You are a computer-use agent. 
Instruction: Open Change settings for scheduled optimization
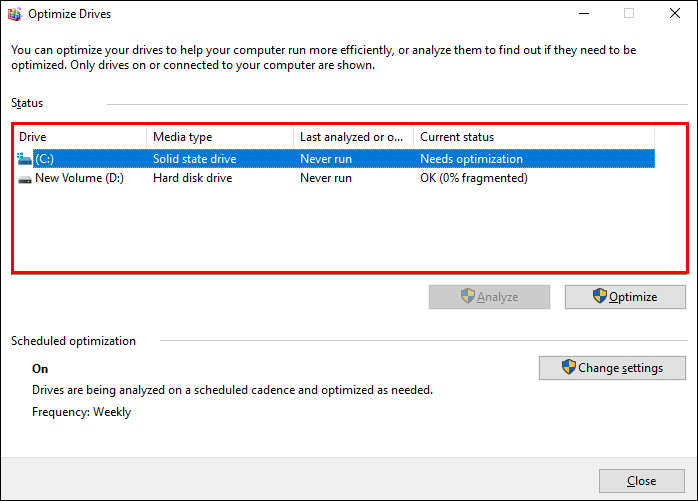(612, 368)
